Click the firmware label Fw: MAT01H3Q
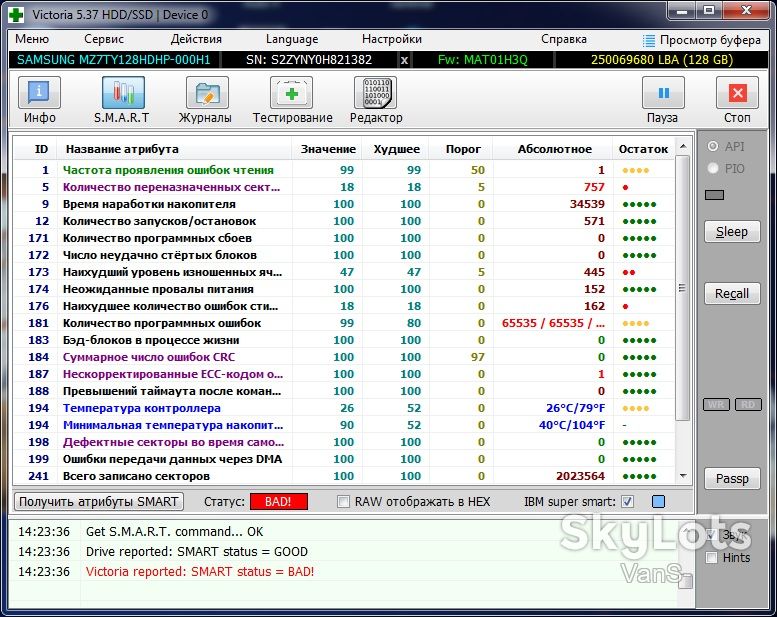Screen dimensions: 777x617 [x=483, y=60]
